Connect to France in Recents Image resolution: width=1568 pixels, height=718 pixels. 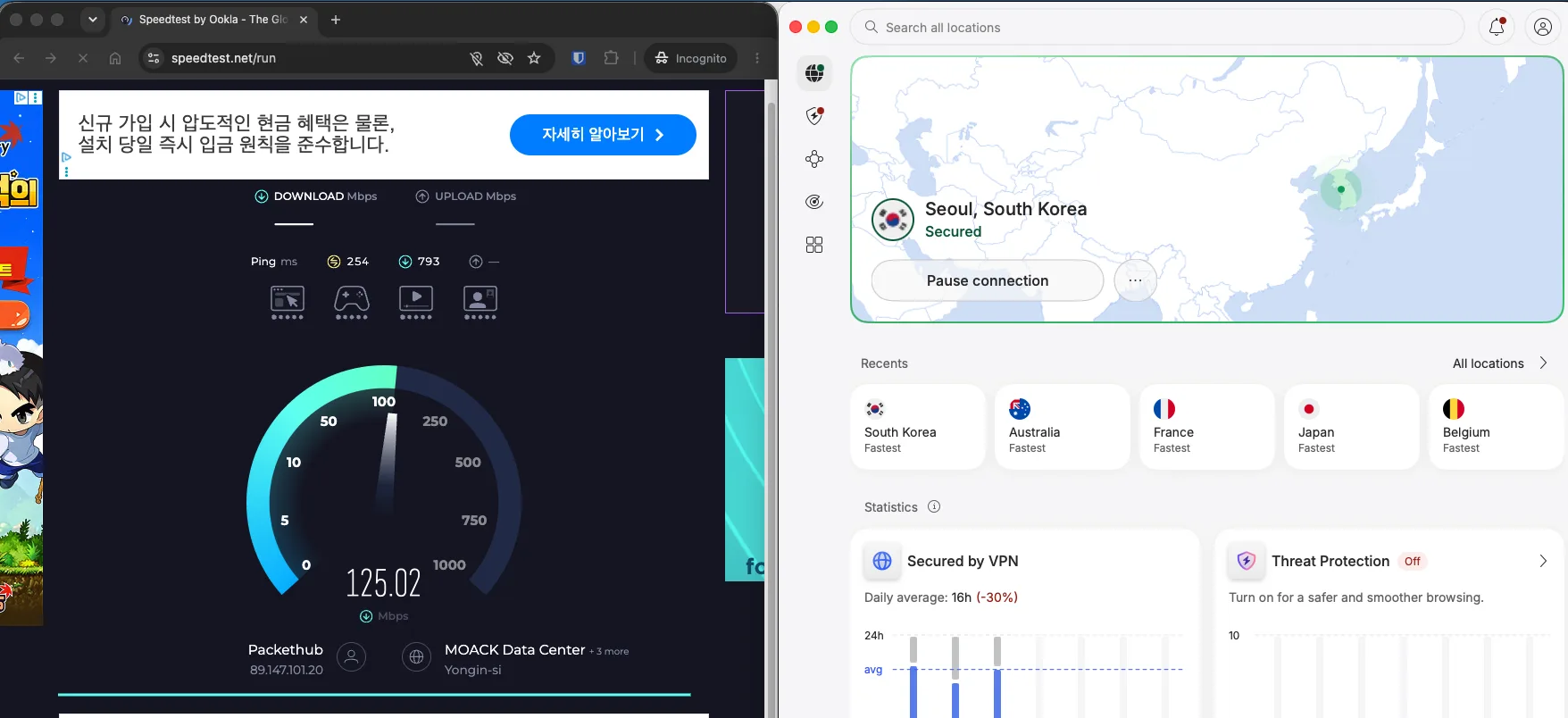click(x=1207, y=427)
